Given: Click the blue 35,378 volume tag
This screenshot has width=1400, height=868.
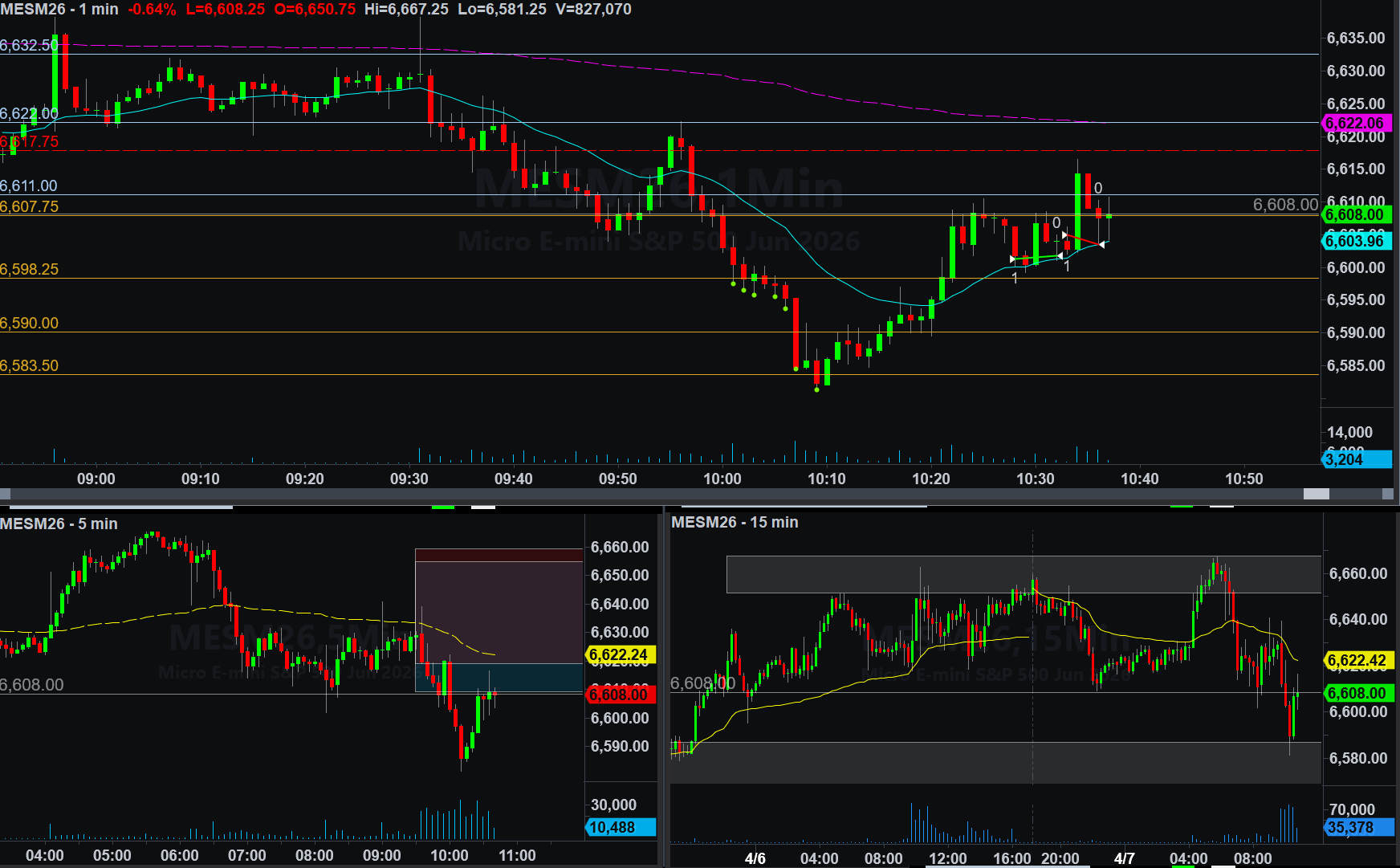Looking at the screenshot, I should pos(1357,827).
